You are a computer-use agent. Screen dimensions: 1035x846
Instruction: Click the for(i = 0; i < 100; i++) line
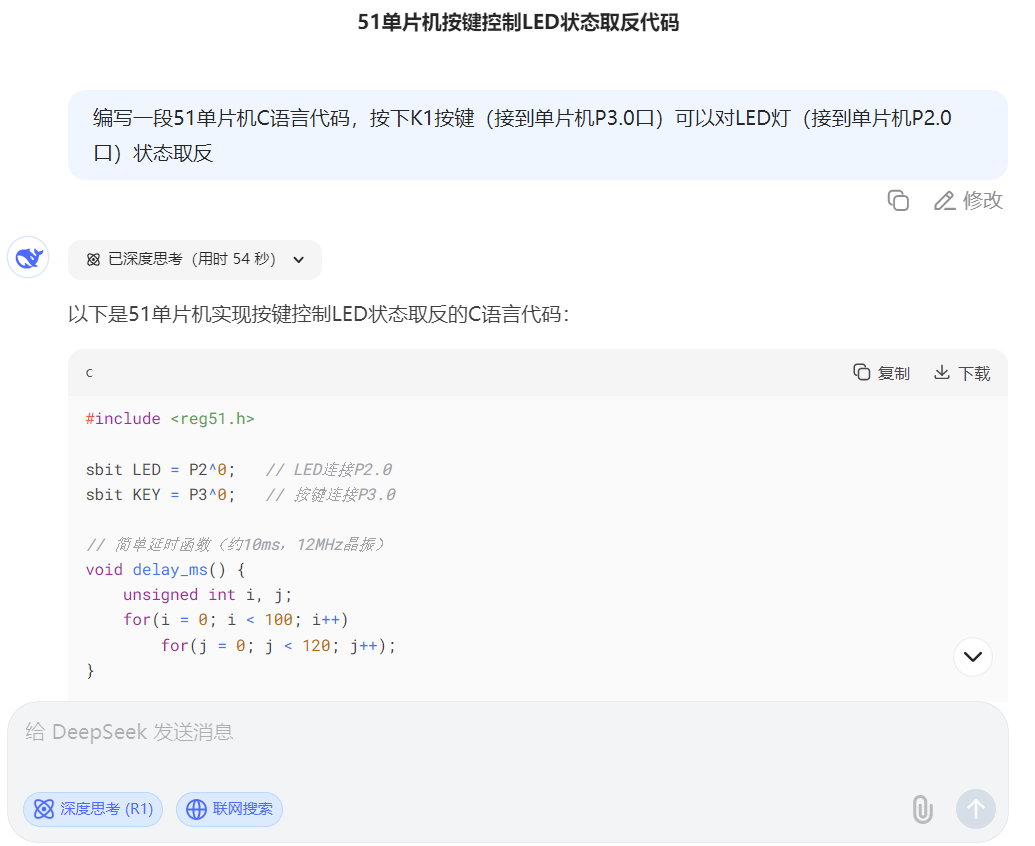236,620
